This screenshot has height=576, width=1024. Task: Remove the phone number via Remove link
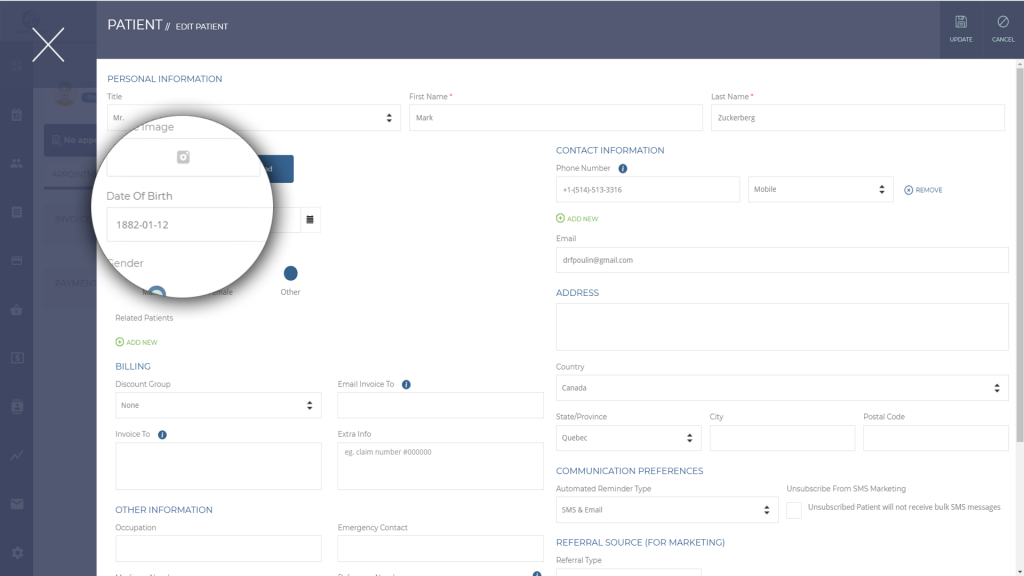[923, 190]
